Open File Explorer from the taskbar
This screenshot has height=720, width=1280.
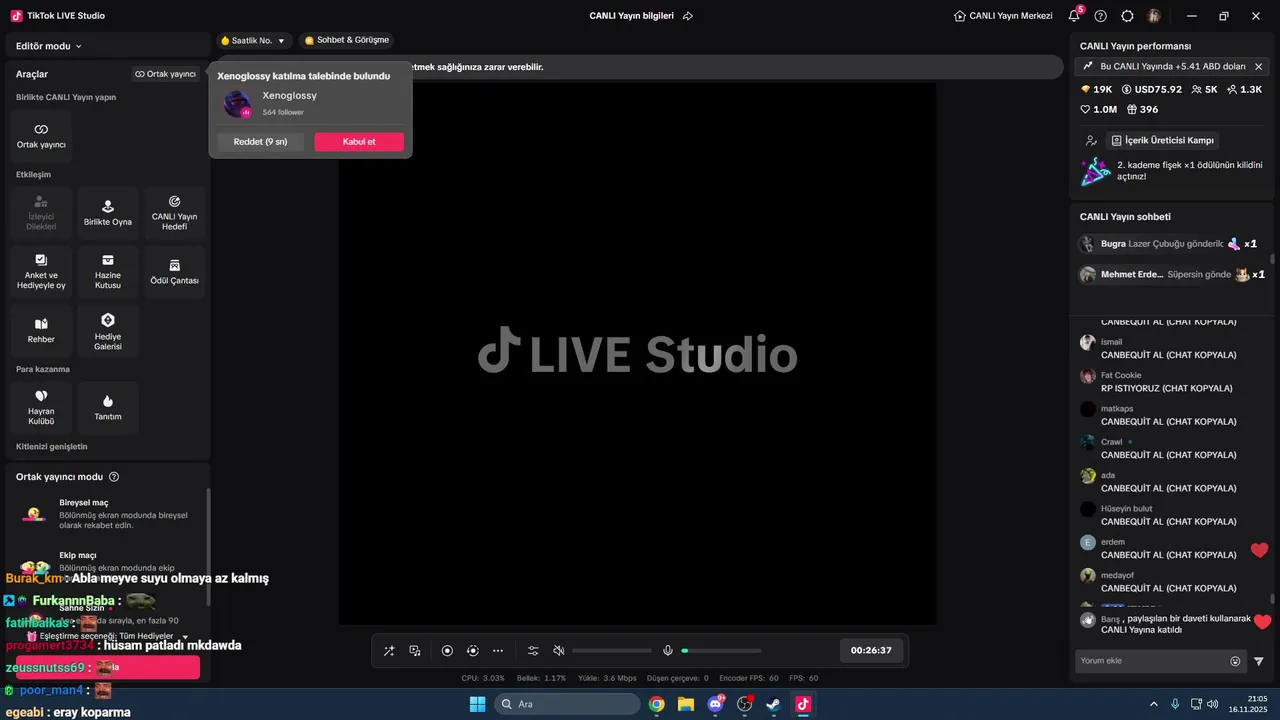click(686, 704)
